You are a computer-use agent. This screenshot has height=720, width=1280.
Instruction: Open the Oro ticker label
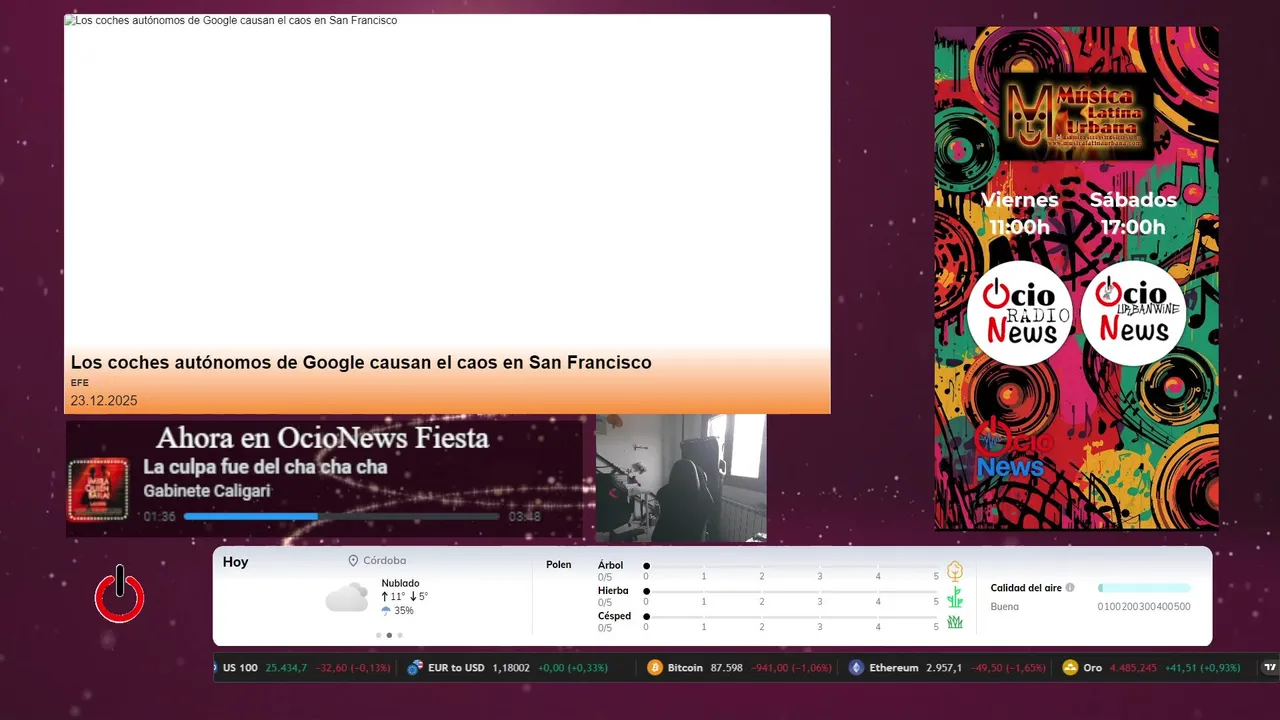click(x=1092, y=668)
